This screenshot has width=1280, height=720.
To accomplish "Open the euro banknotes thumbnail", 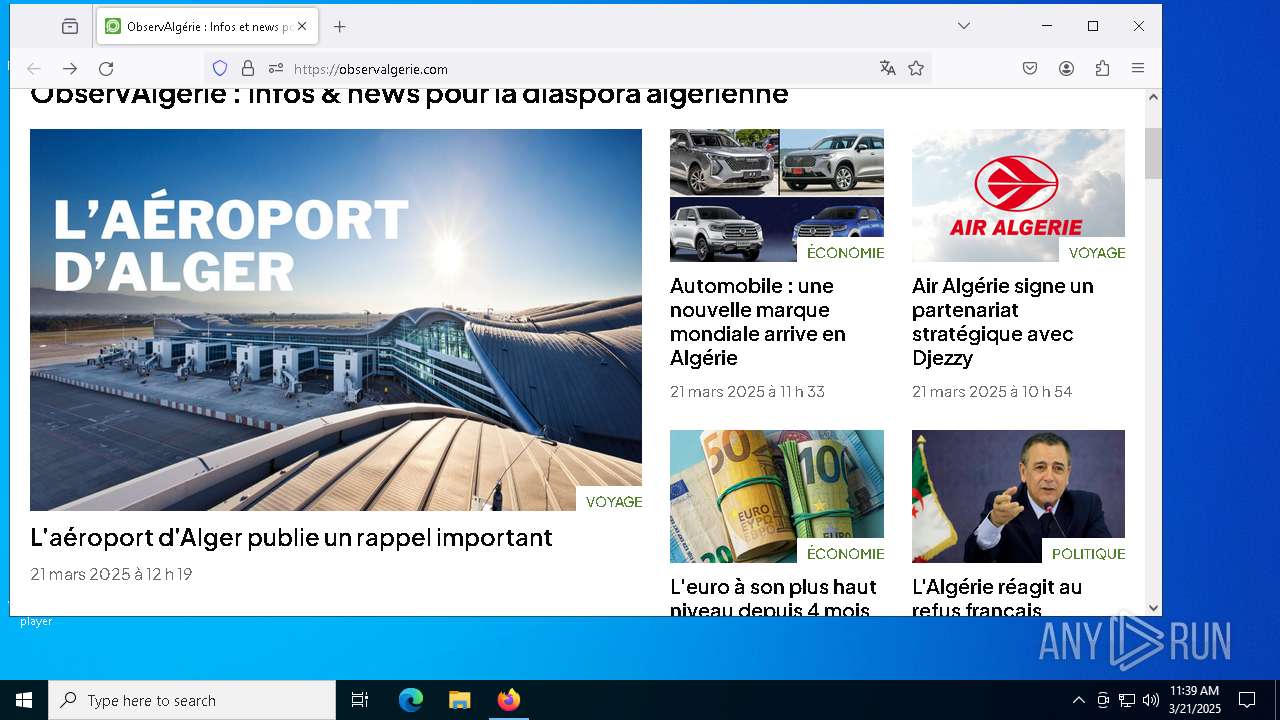I will [777, 496].
